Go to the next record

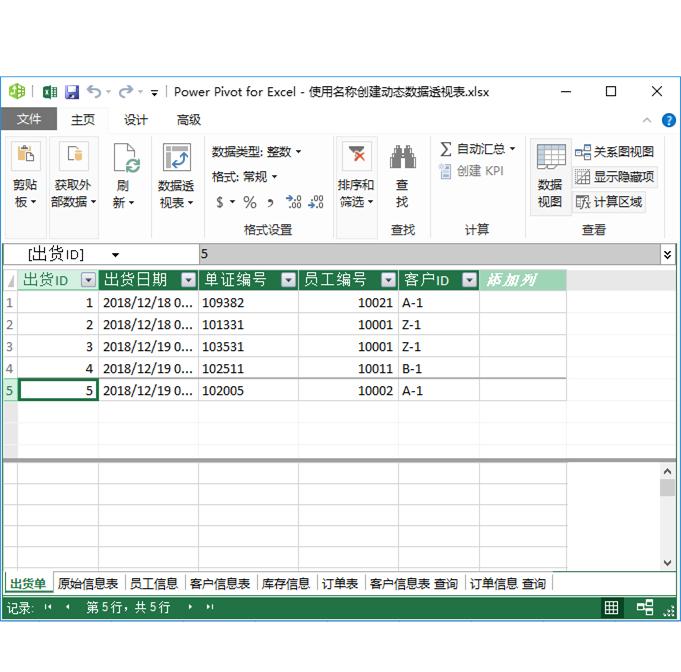pyautogui.click(x=190, y=607)
